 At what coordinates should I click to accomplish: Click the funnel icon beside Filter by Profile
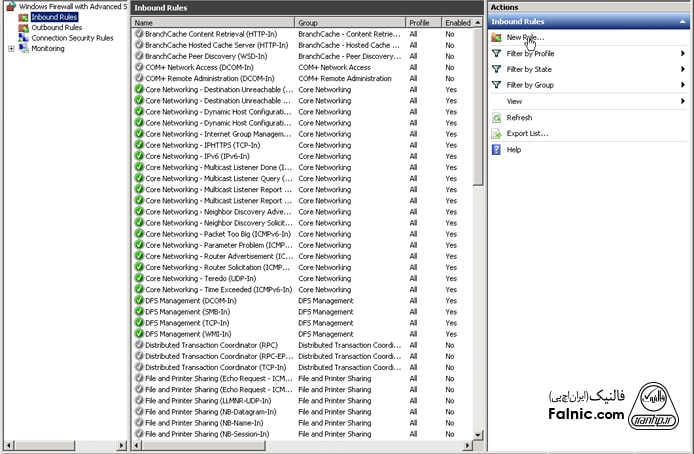click(497, 53)
